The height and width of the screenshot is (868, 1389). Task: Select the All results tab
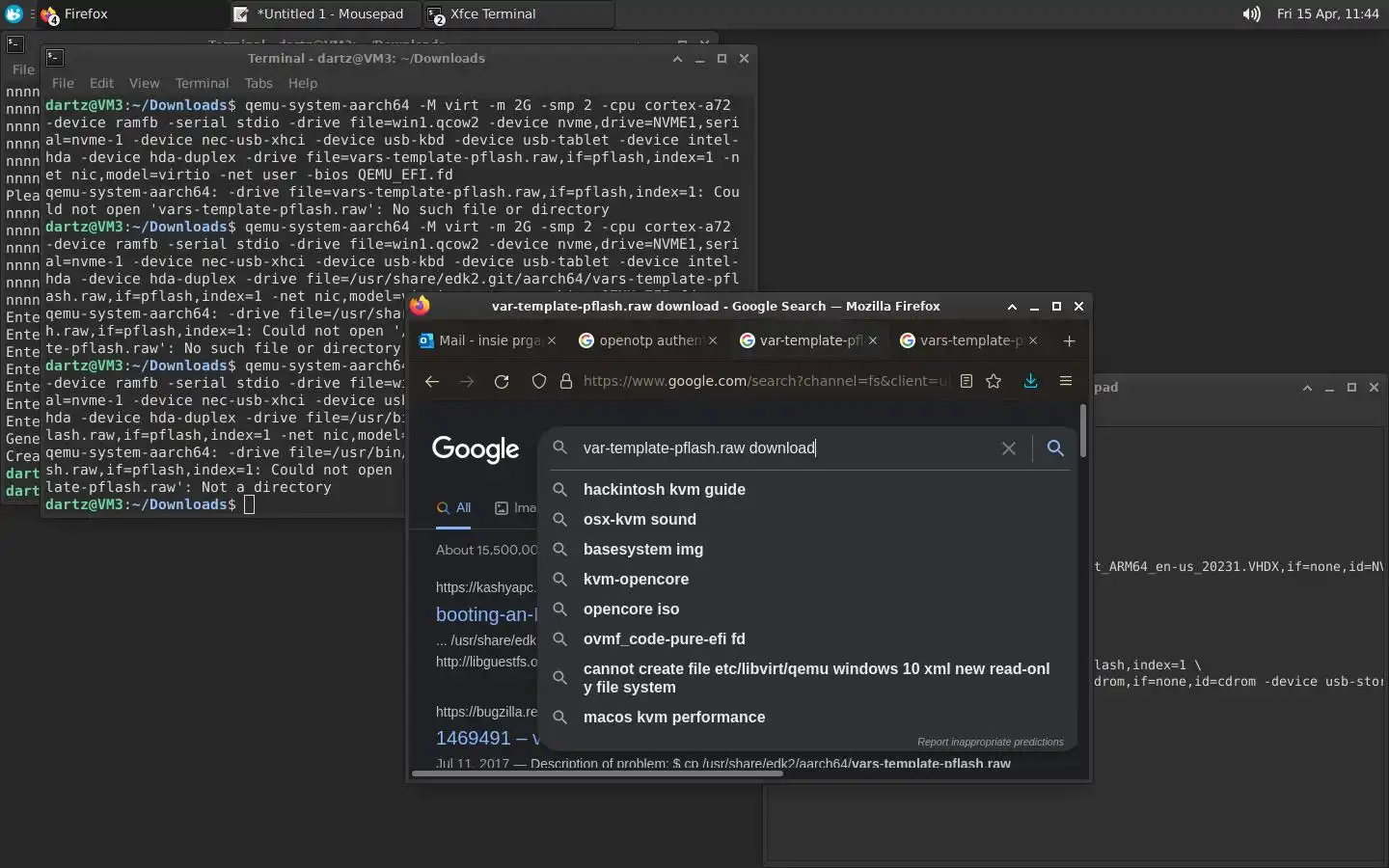click(x=453, y=507)
